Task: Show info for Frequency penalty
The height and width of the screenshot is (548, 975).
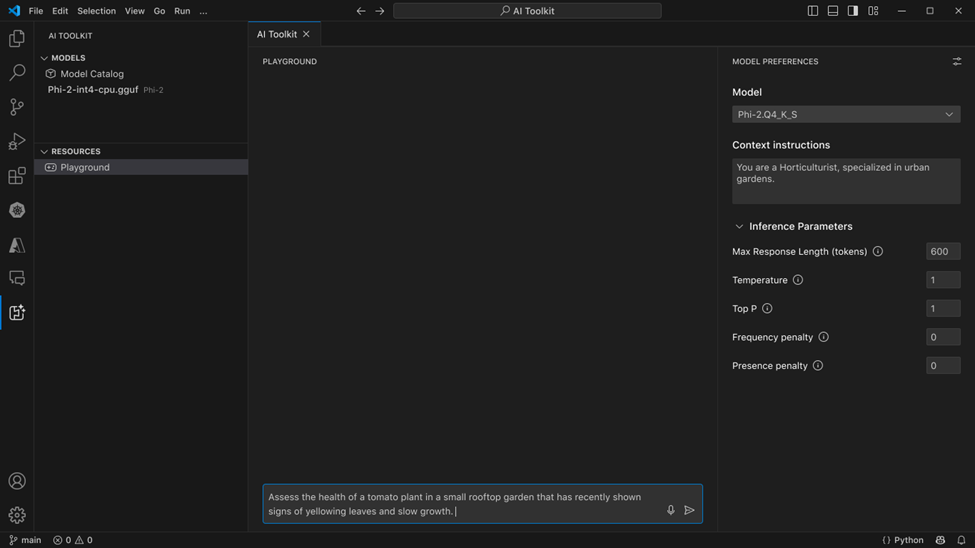Action: pos(823,337)
